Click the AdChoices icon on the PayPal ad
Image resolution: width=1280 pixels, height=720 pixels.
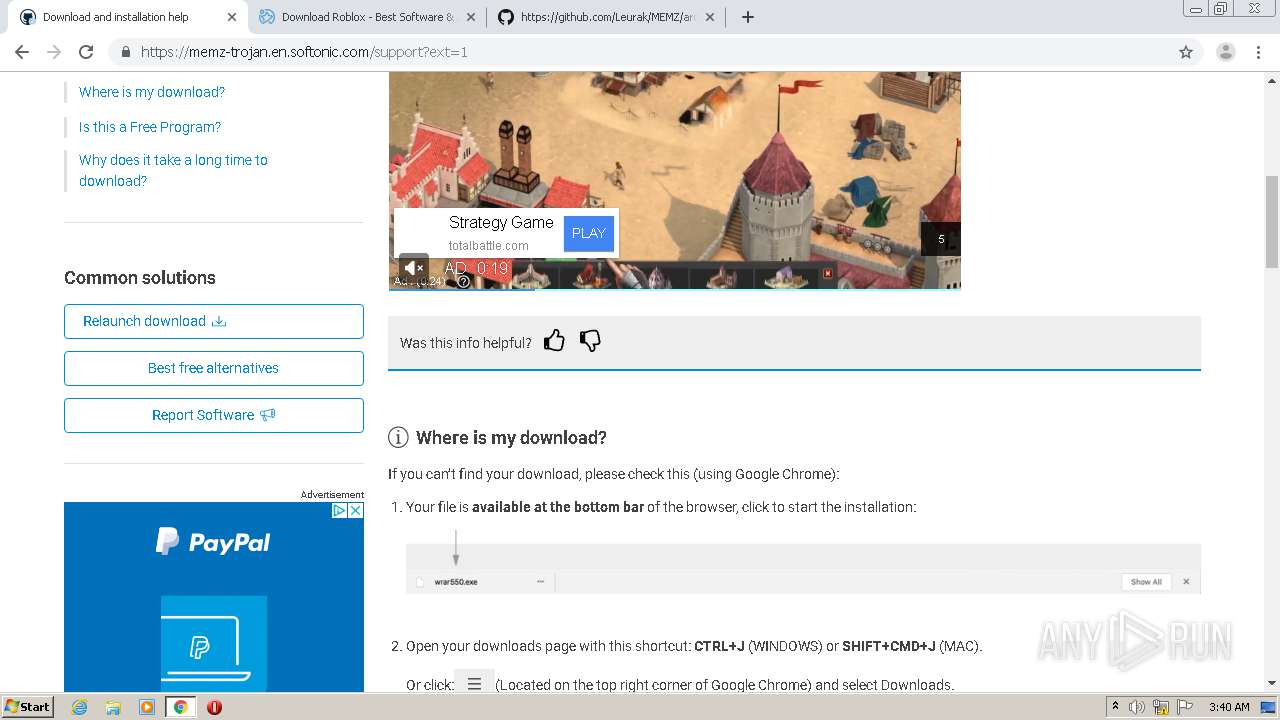pyautogui.click(x=339, y=510)
